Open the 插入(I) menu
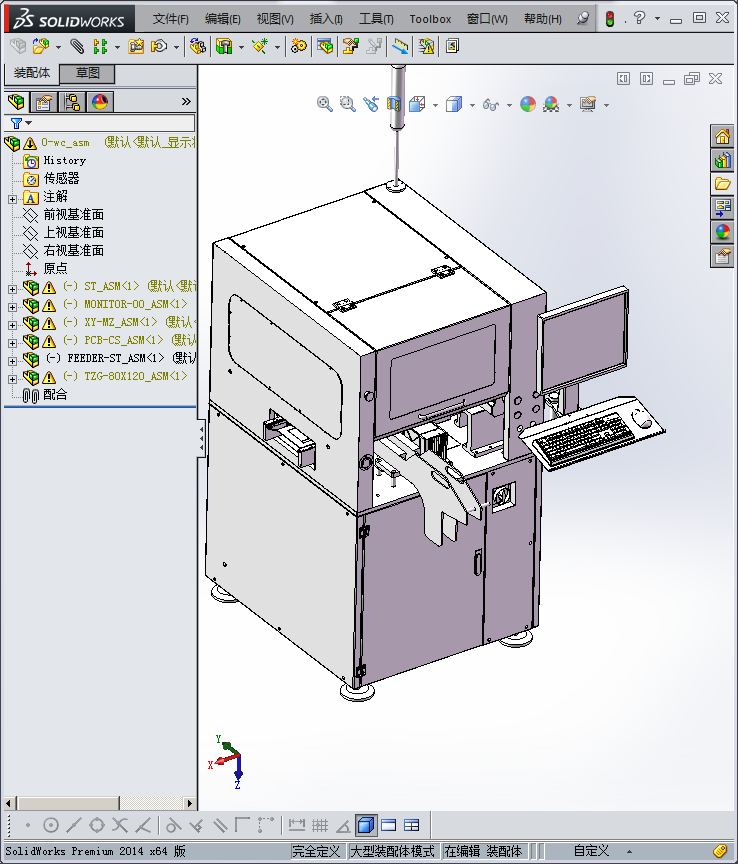This screenshot has height=864, width=738. point(326,19)
